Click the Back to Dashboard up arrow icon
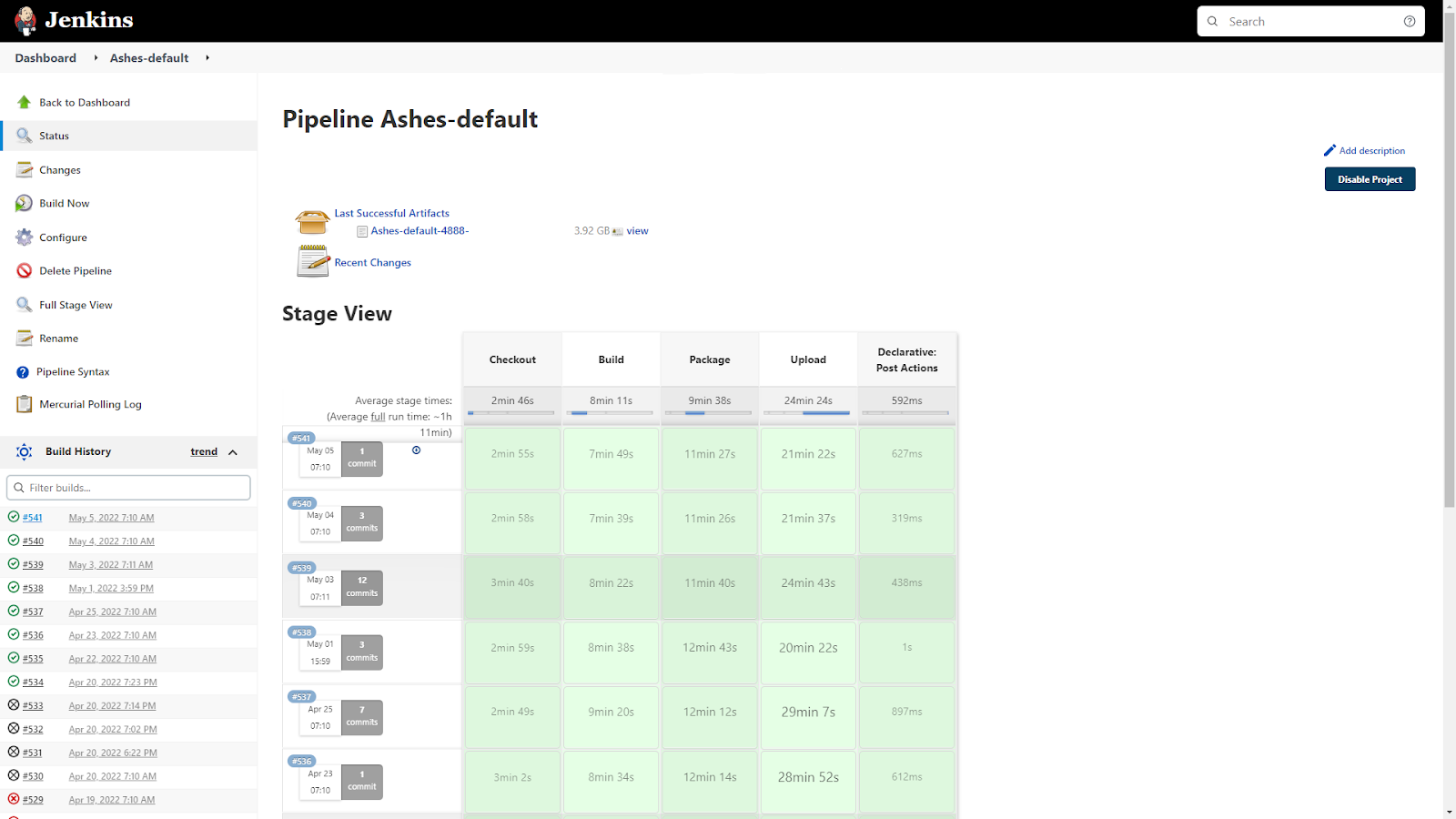 click(x=24, y=102)
